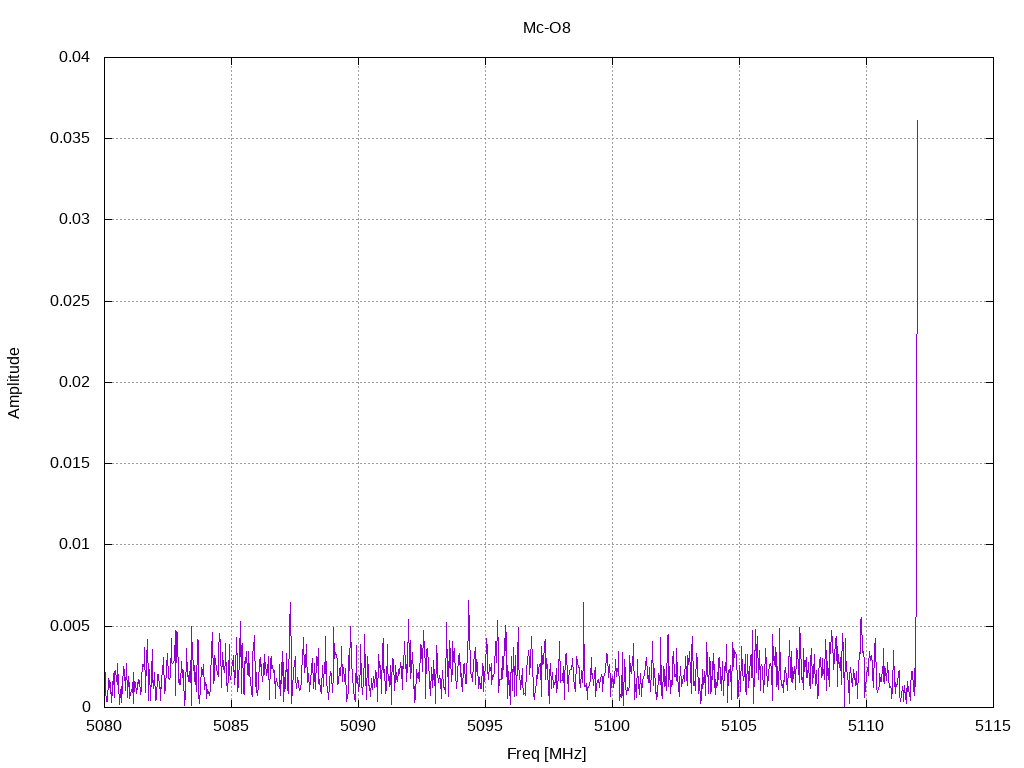
Task: Click the x-axis tick label 5115
Action: (x=993, y=726)
